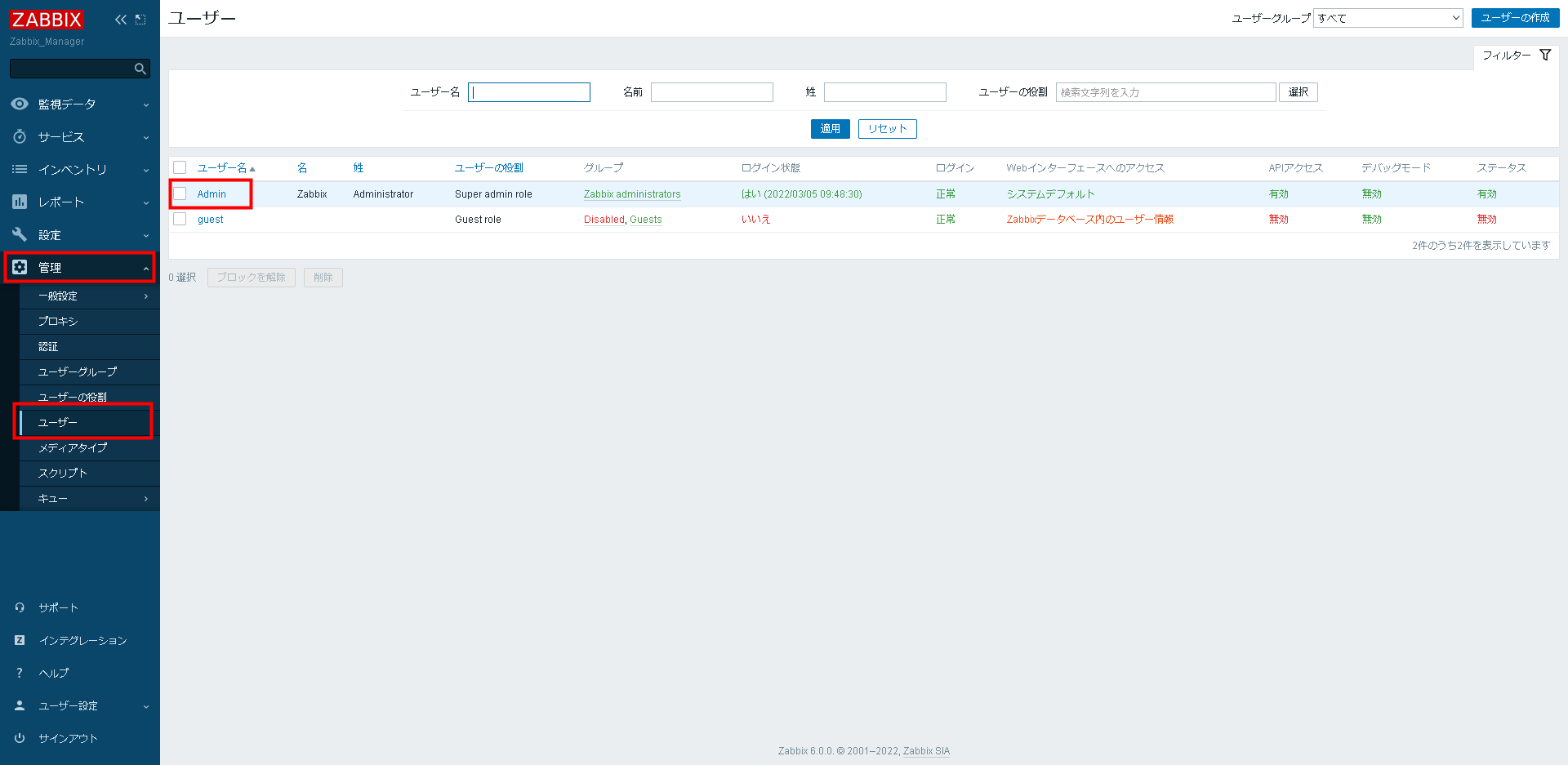The height and width of the screenshot is (765, 1568).
Task: Check the guest user row checkbox
Action: [180, 219]
